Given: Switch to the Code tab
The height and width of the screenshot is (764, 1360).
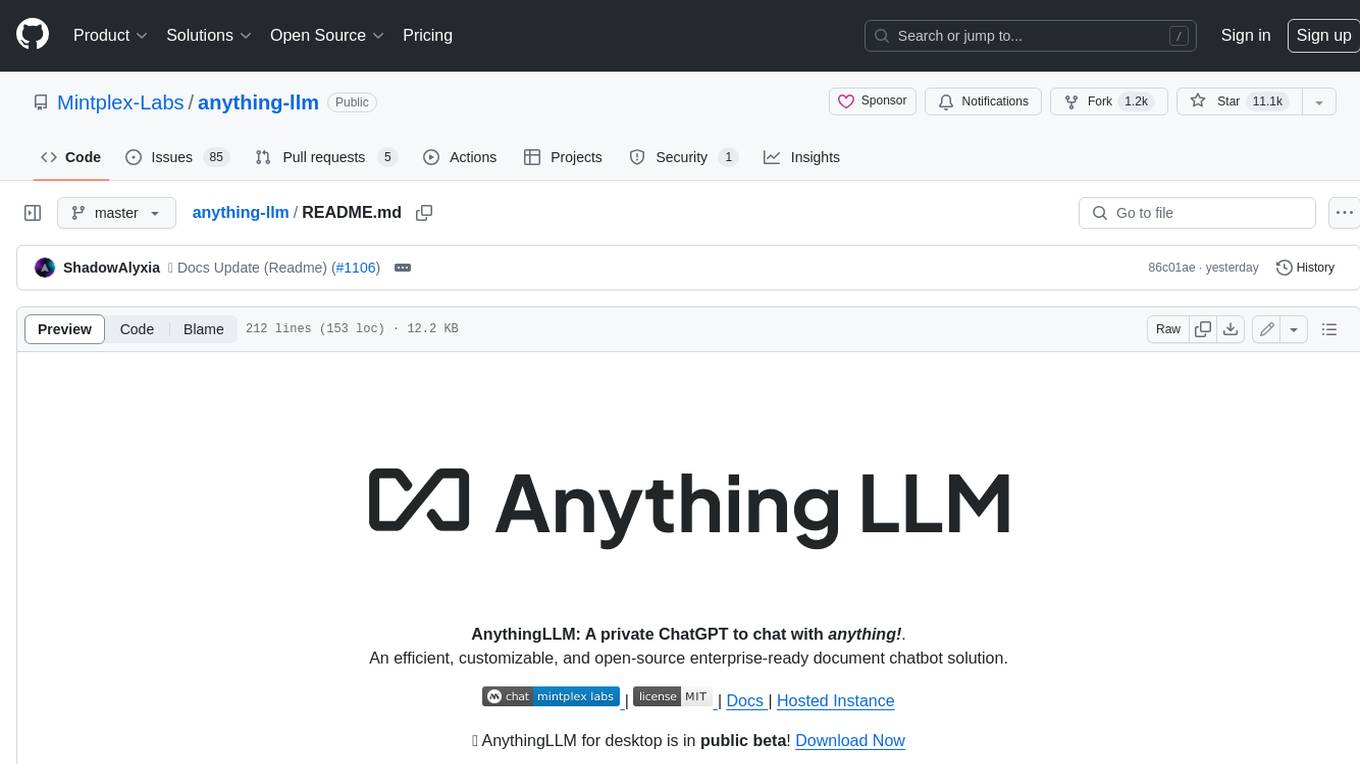Looking at the screenshot, I should 70,157.
